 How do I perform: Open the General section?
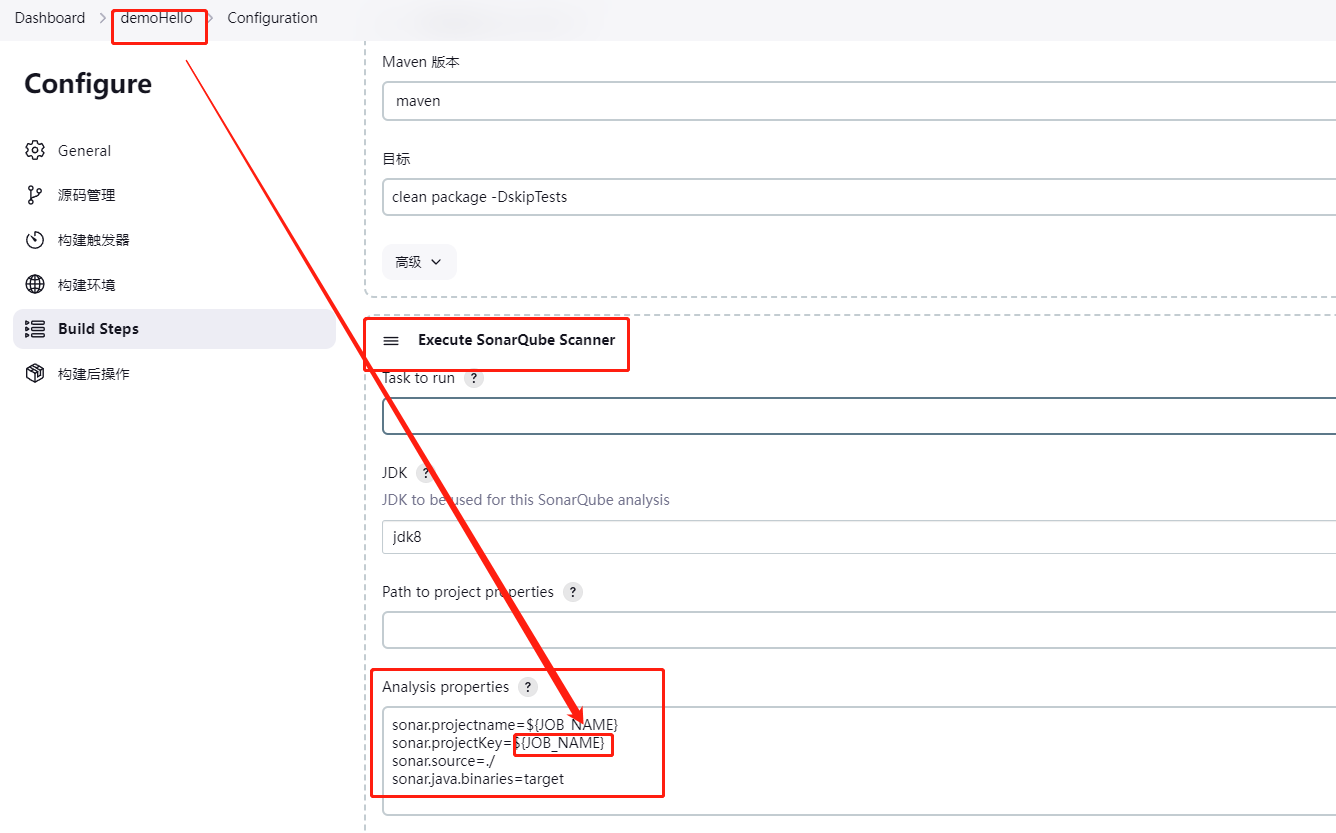click(x=174, y=150)
